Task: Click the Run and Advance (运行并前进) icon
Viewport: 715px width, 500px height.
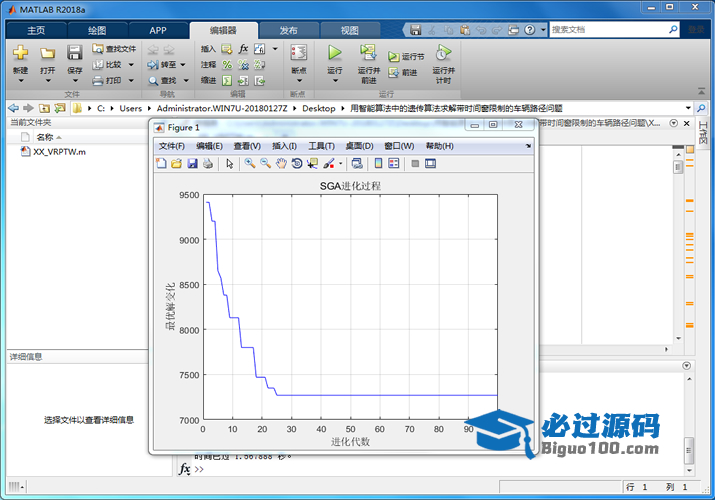Action: (368, 54)
